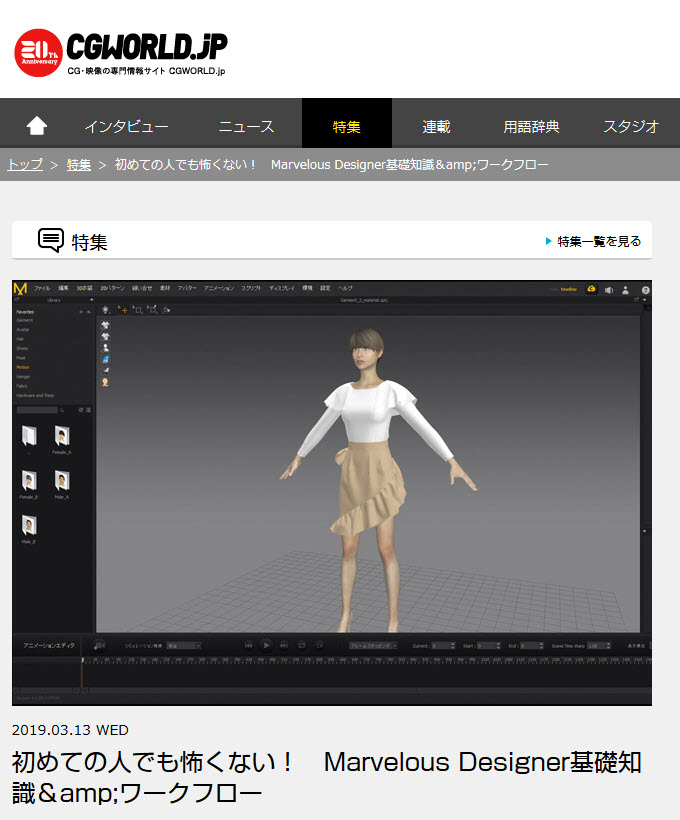Toggle the first white garment display icon

point(105,325)
